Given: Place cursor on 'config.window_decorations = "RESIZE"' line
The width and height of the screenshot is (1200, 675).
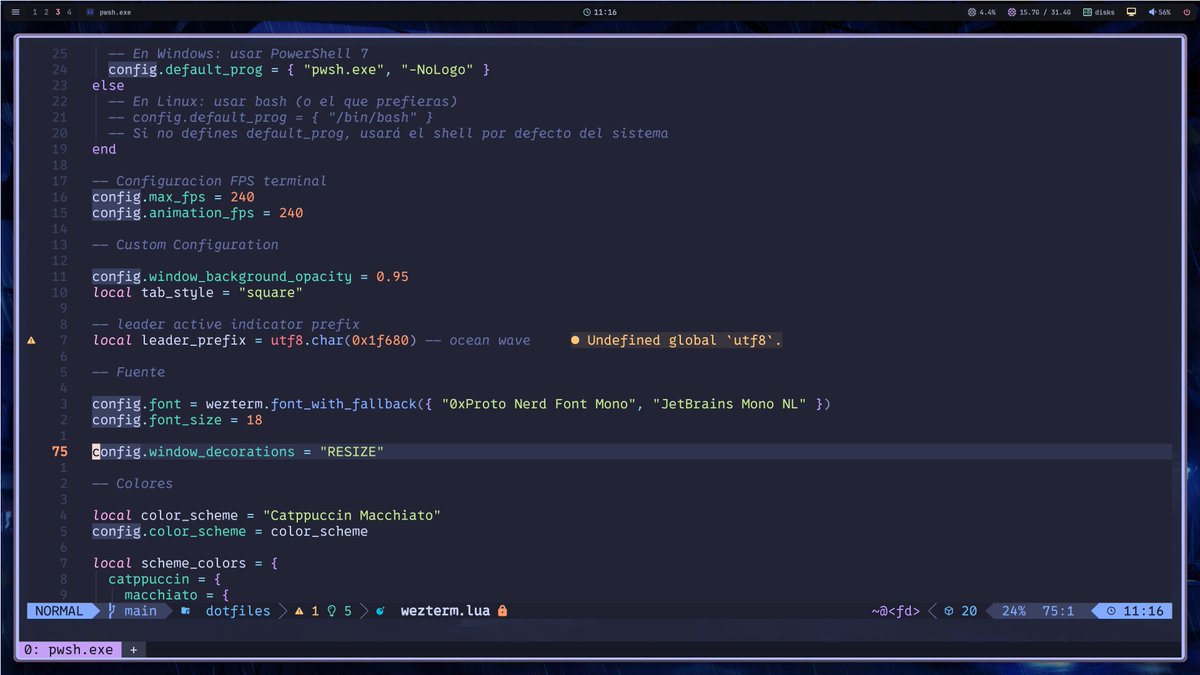Looking at the screenshot, I should click(238, 452).
